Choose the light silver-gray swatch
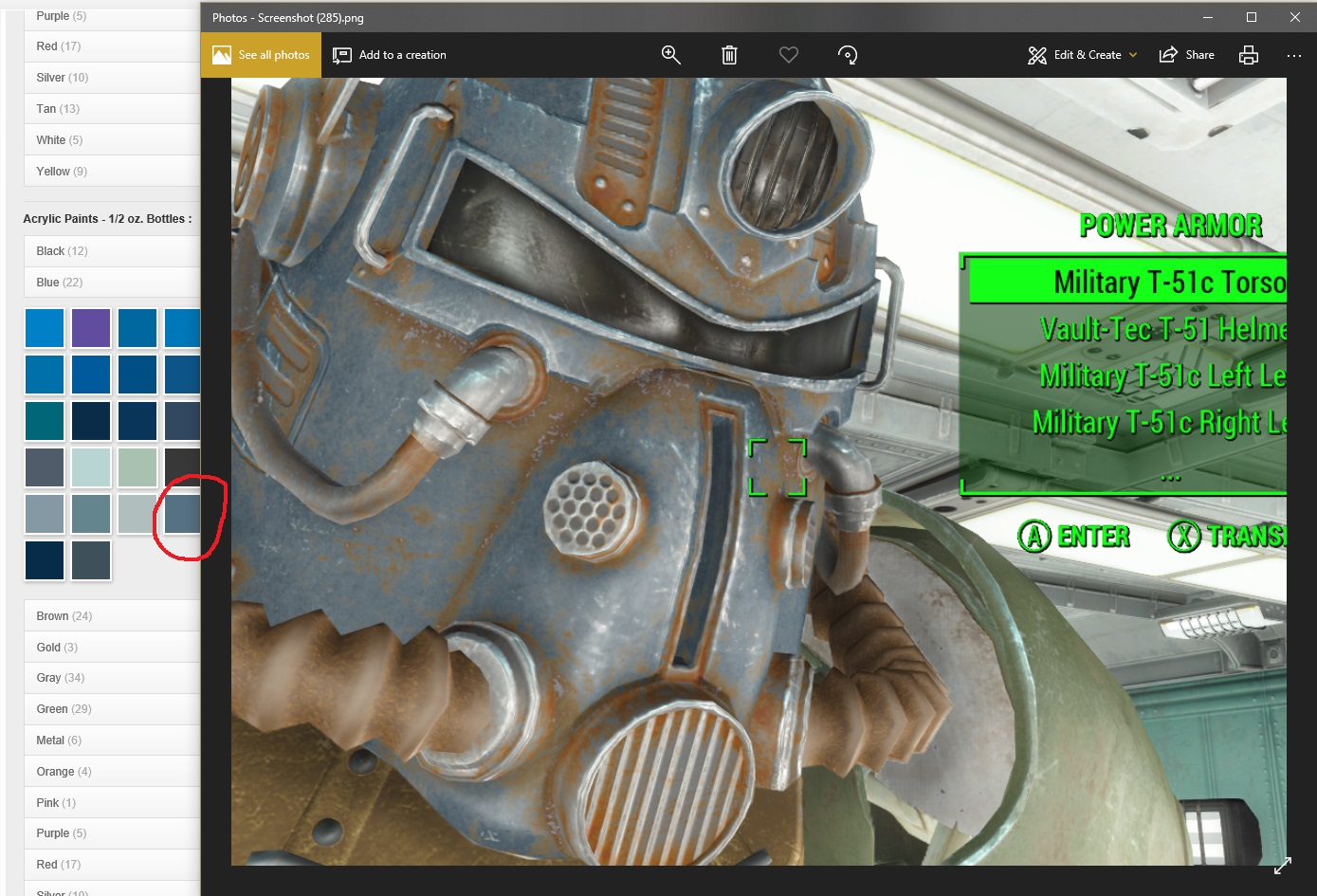This screenshot has height=896, width=1317. pos(137,514)
